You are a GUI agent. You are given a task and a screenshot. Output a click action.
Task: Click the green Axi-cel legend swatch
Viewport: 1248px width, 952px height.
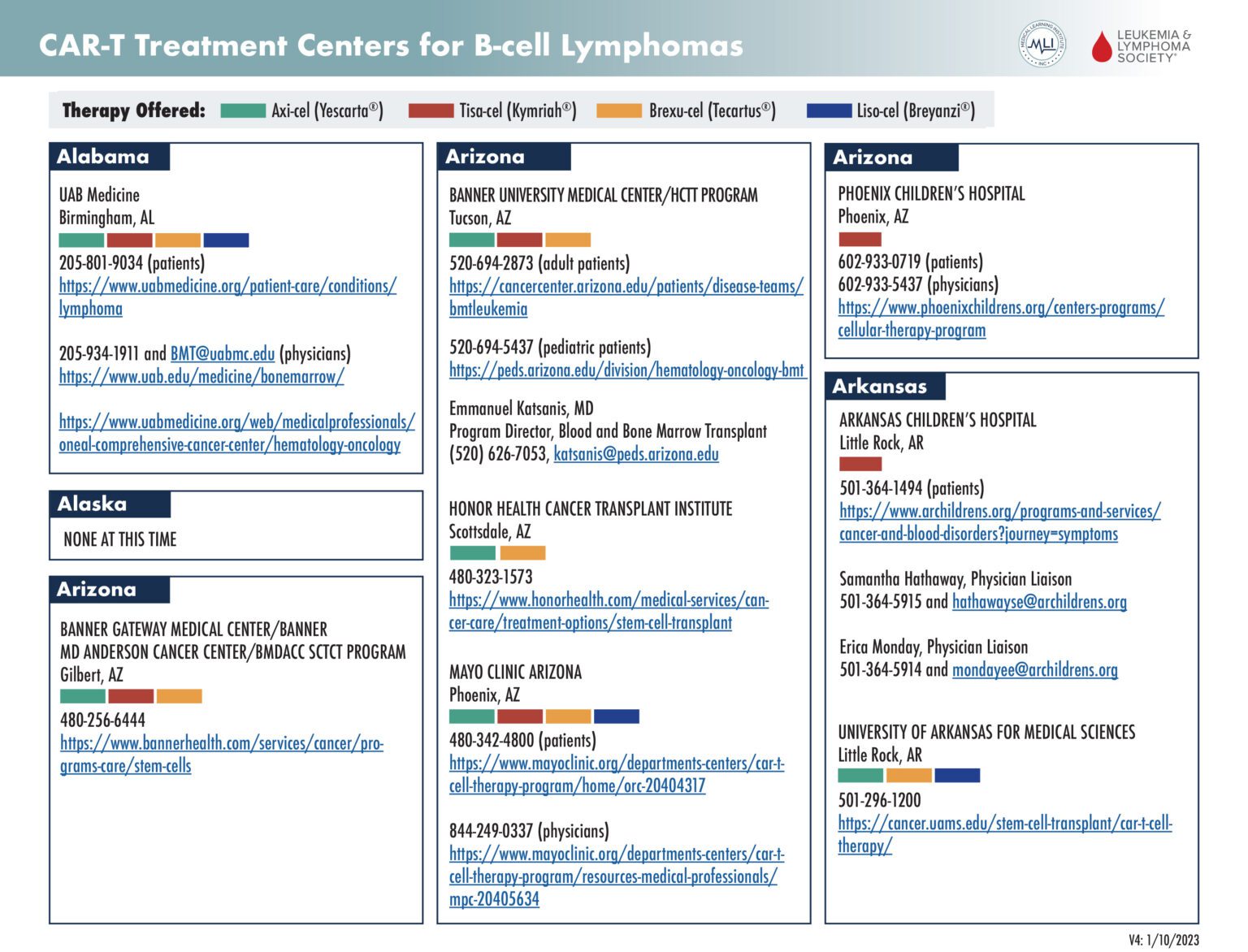coord(243,110)
